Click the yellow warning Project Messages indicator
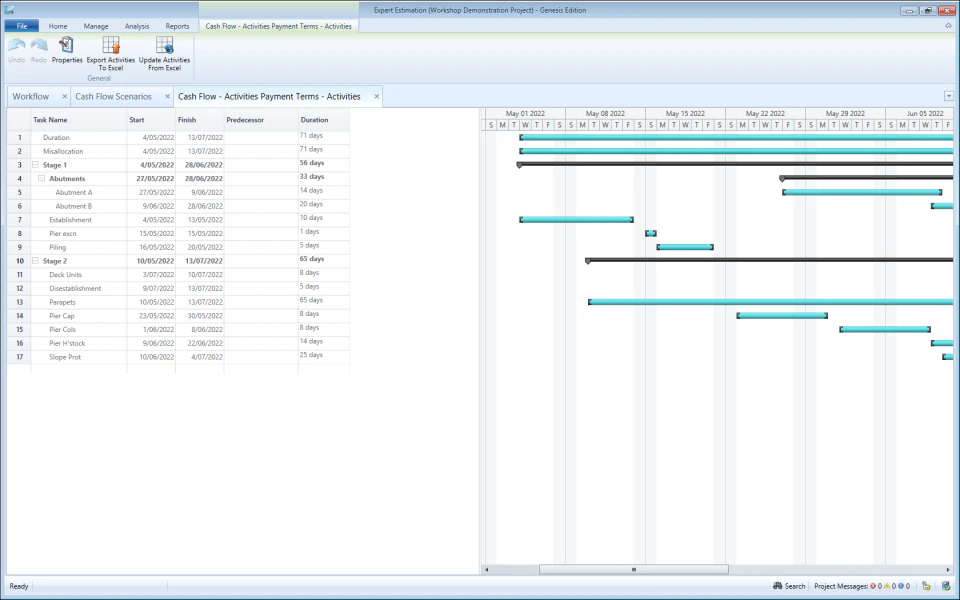 (x=887, y=587)
